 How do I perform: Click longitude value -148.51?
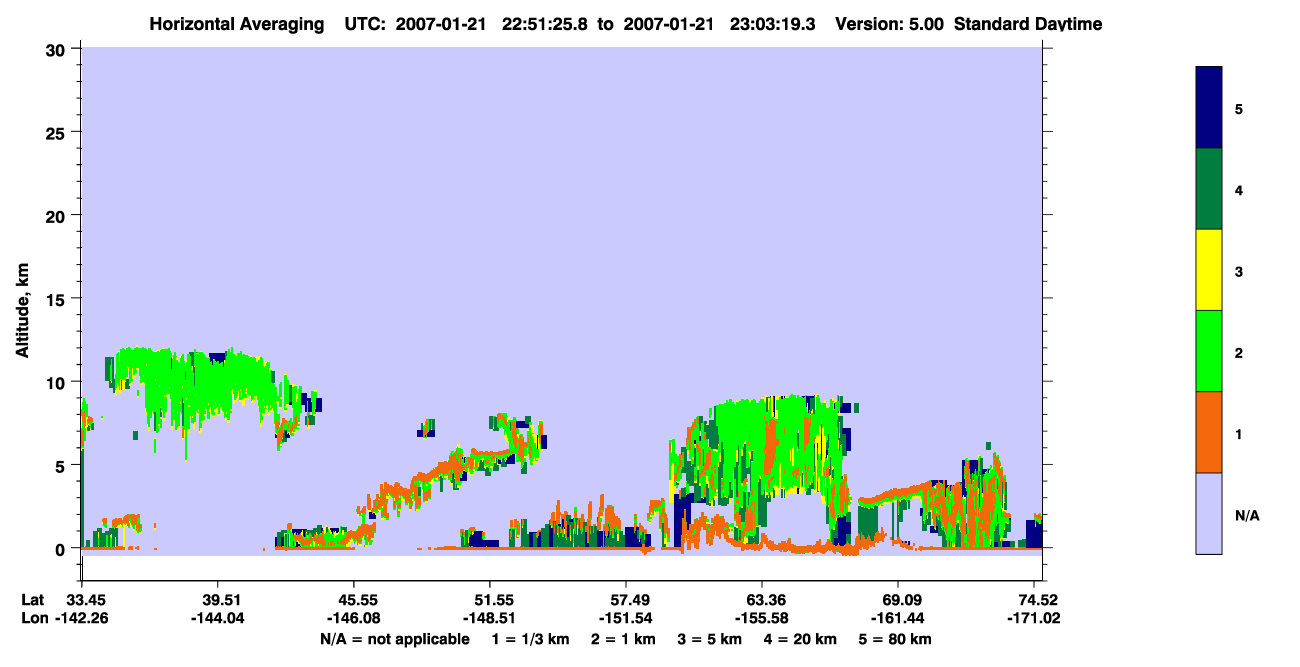click(x=490, y=618)
